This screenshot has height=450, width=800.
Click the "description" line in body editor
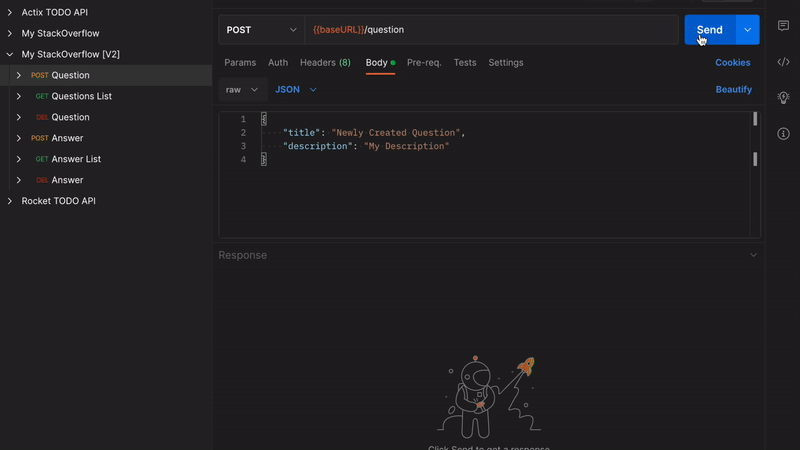click(x=366, y=146)
